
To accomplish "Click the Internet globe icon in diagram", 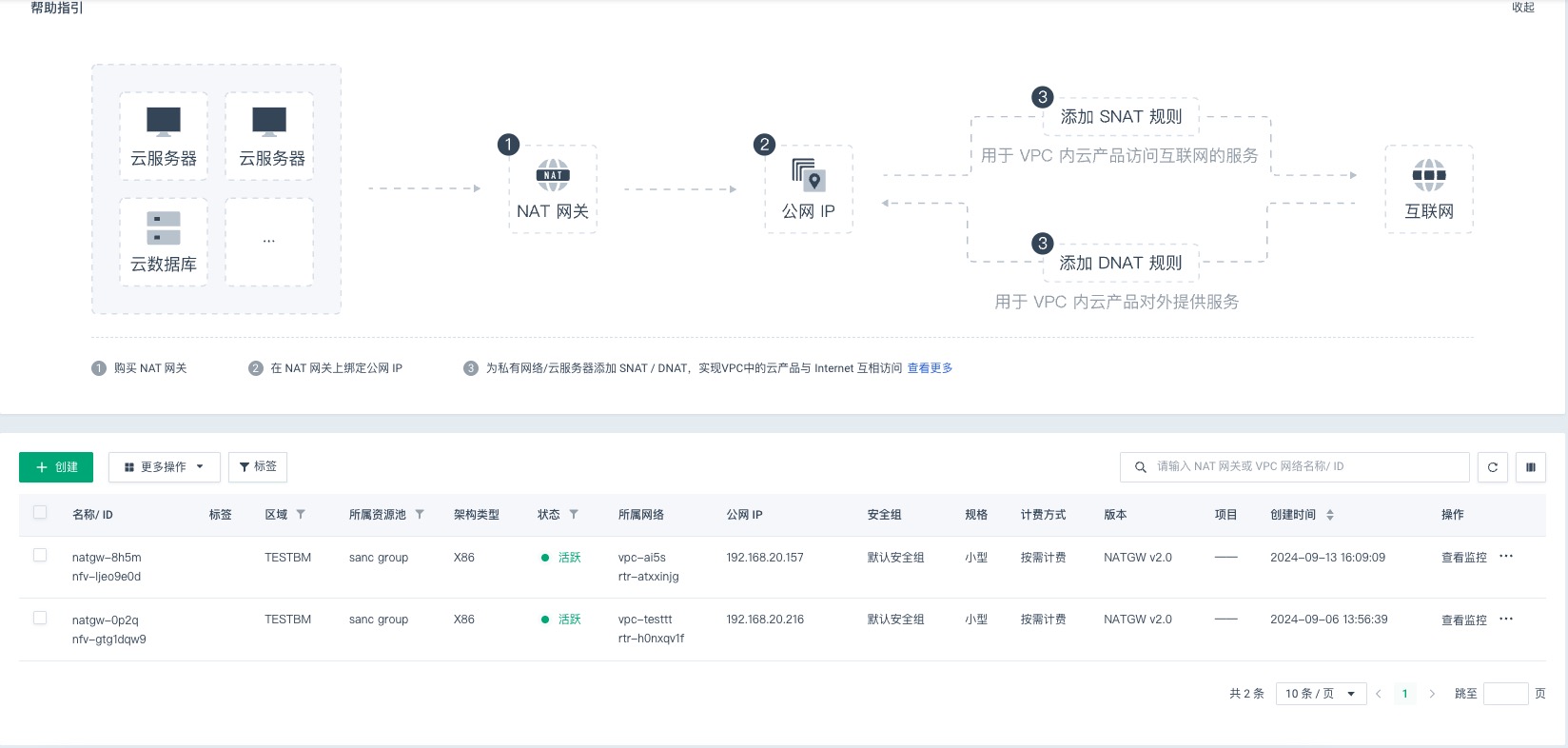I will pos(1428,175).
